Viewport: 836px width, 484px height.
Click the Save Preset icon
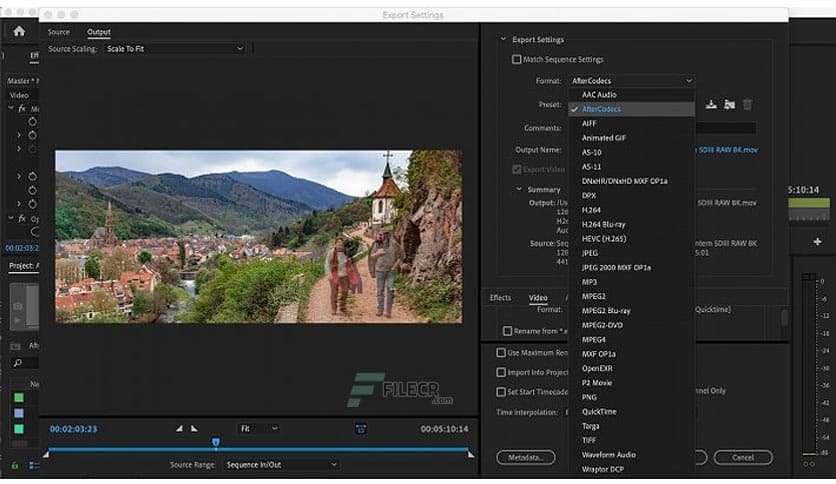[711, 104]
